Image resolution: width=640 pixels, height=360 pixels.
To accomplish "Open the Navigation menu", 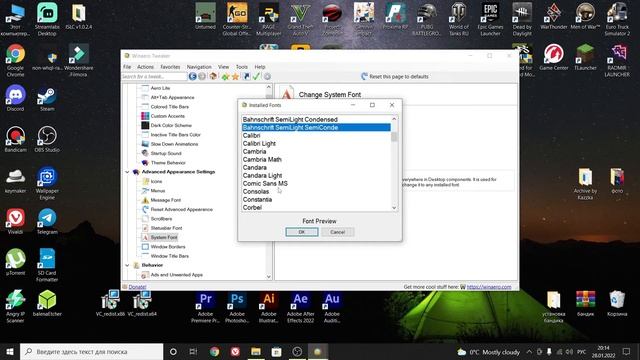I will [199, 67].
